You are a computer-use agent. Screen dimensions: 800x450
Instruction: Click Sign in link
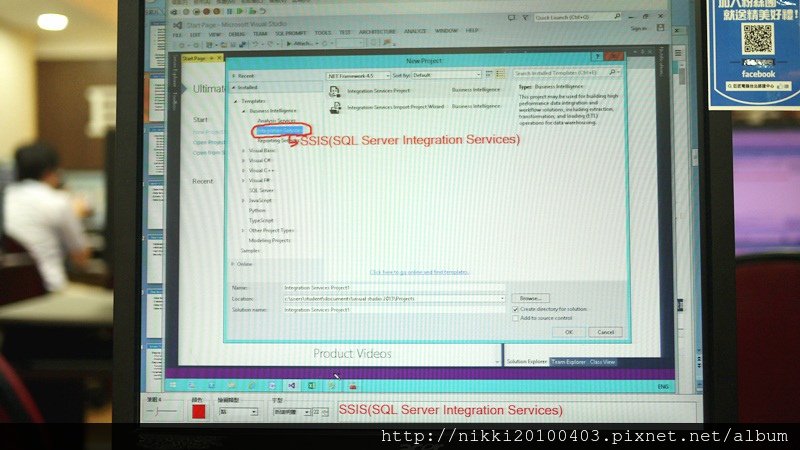(638, 29)
